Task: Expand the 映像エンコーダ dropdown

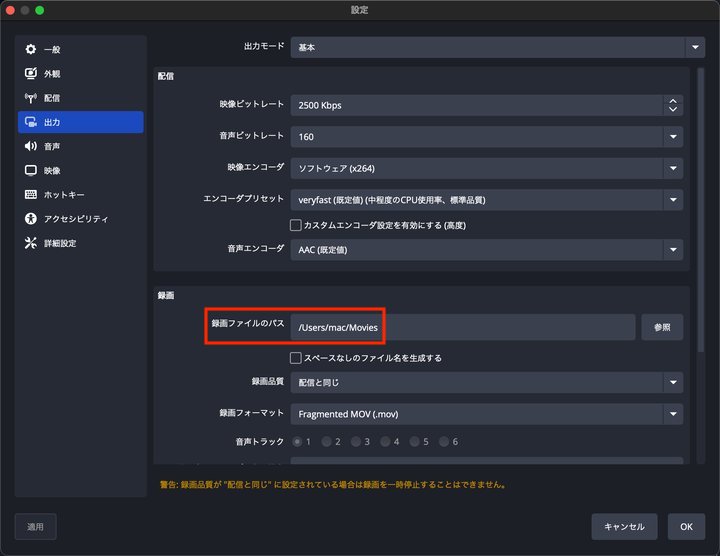Action: pos(487,167)
